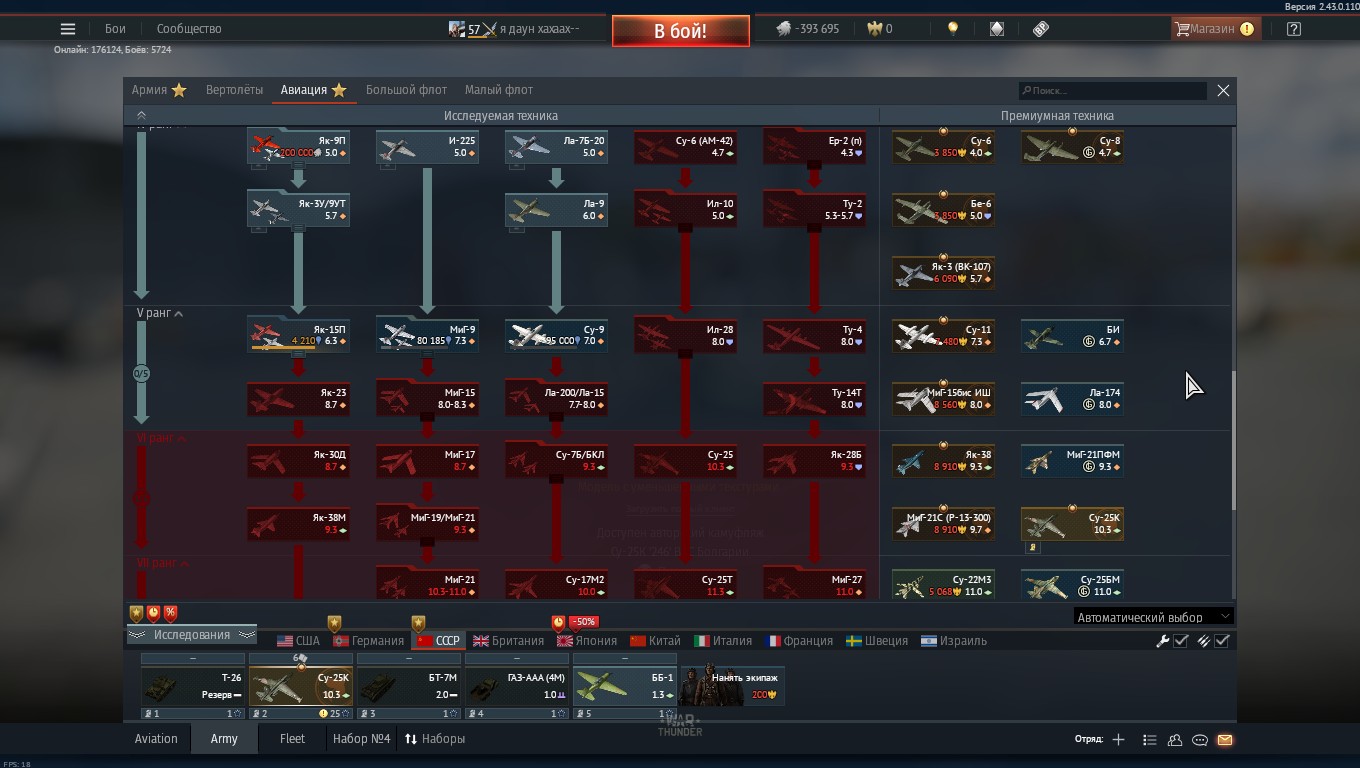Collapse the VI ранг section
This screenshot has width=1360, height=768.
click(160, 438)
